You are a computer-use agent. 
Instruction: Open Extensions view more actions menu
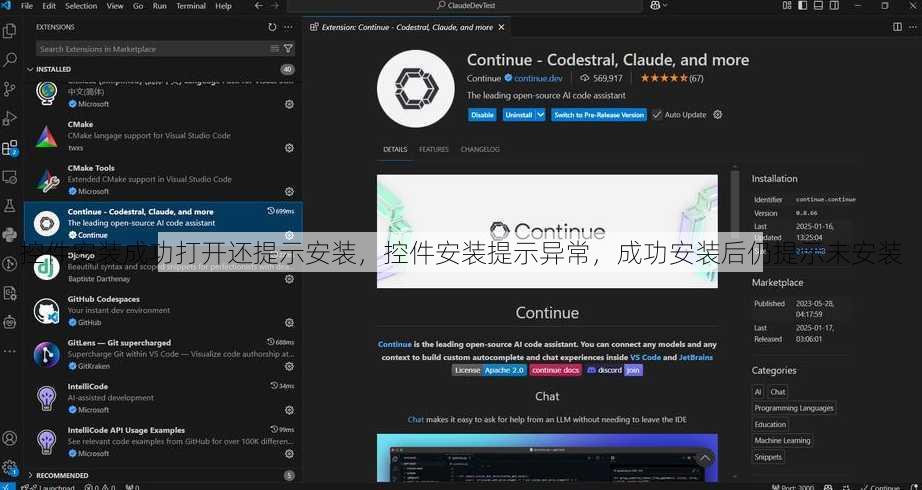(x=288, y=27)
